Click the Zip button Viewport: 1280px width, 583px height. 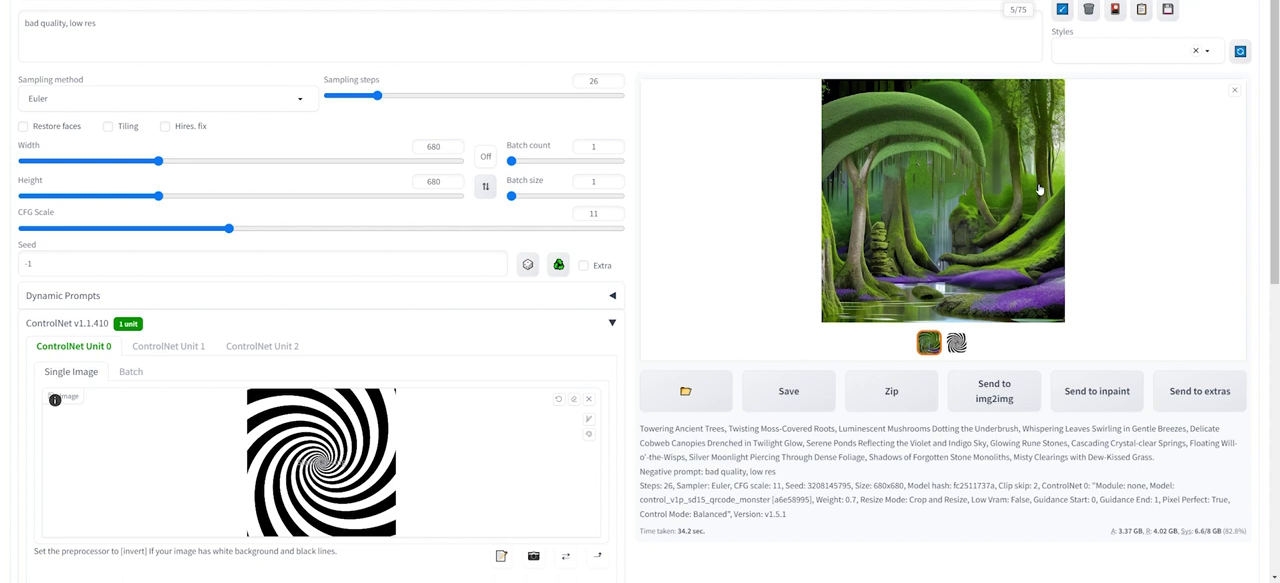891,391
